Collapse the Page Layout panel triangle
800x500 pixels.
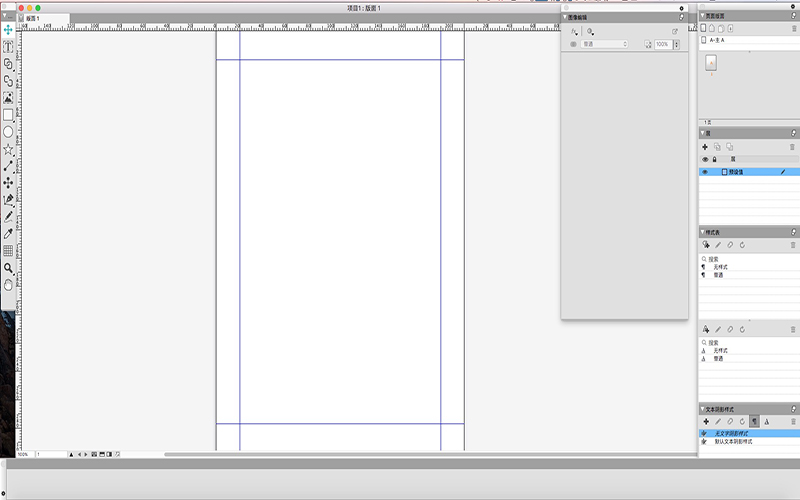[x=703, y=16]
